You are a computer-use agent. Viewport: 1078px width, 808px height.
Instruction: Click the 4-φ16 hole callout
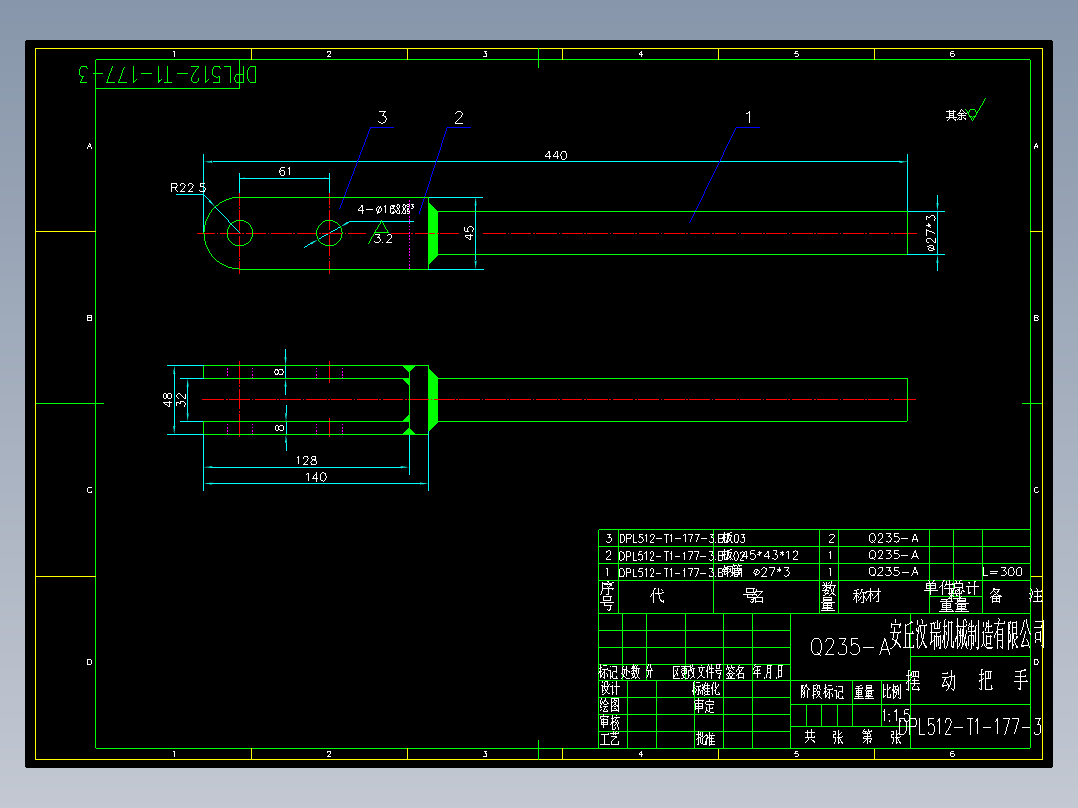(386, 209)
